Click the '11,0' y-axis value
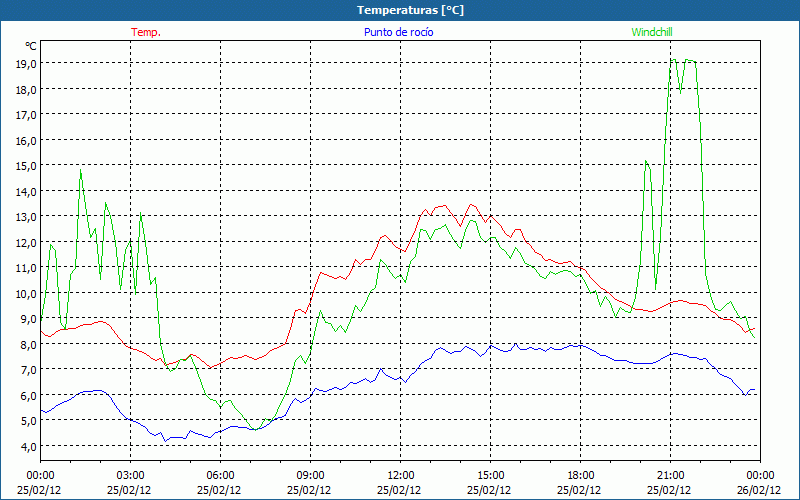800x500 pixels. pyautogui.click(x=26, y=268)
